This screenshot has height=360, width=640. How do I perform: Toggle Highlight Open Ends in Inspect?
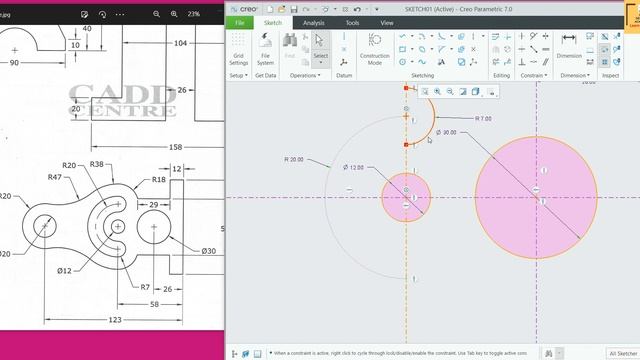coord(605,49)
